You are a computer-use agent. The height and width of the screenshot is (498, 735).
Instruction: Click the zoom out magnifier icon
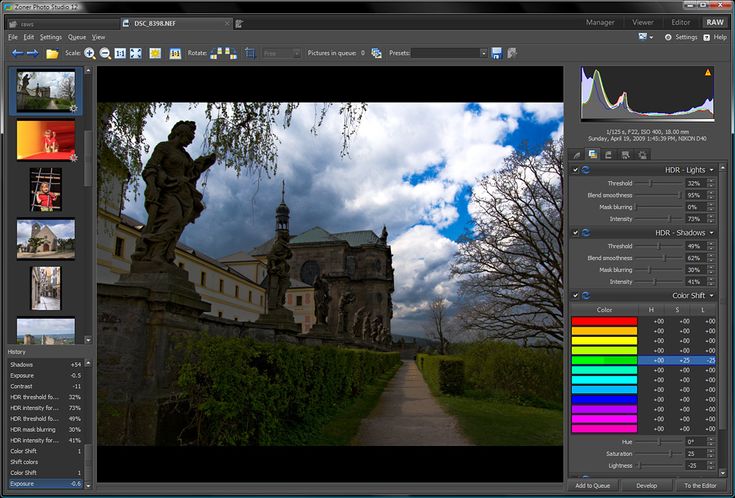105,53
